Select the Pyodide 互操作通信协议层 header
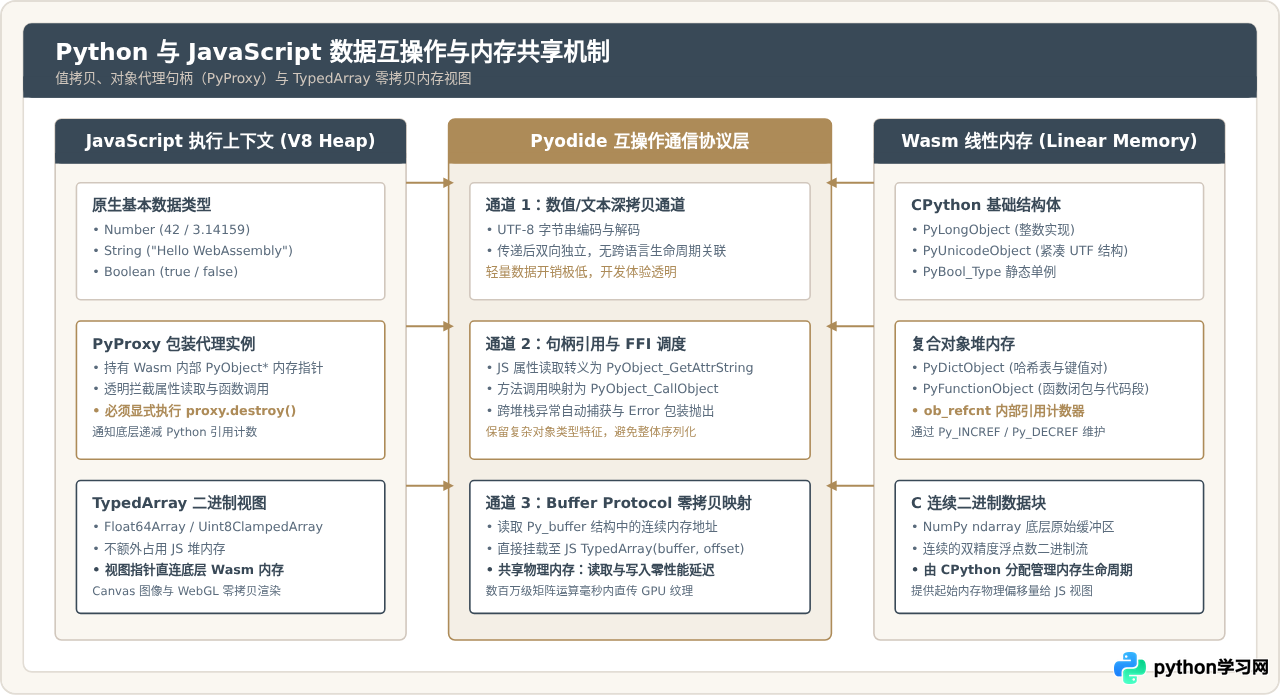 point(640,141)
